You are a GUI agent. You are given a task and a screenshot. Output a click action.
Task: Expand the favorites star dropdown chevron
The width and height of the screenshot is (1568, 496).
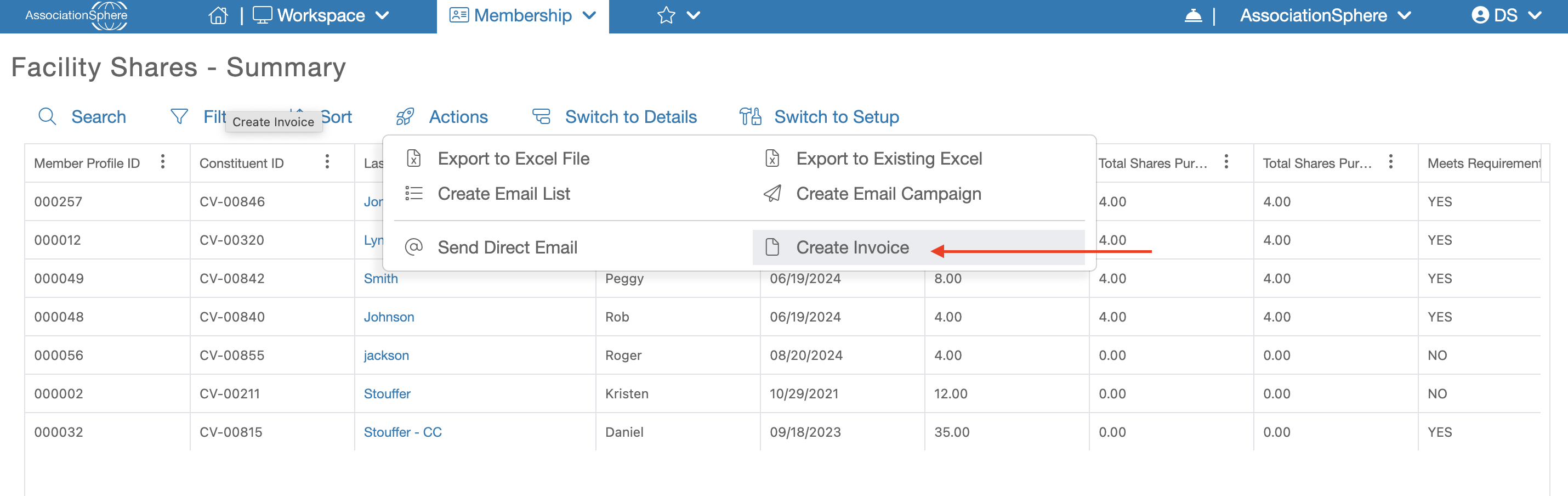click(x=694, y=16)
